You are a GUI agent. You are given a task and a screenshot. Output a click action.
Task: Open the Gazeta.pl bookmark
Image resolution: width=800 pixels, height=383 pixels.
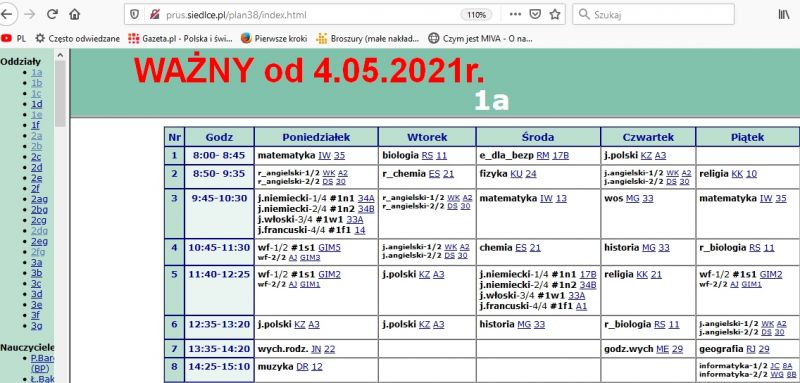pyautogui.click(x=180, y=38)
